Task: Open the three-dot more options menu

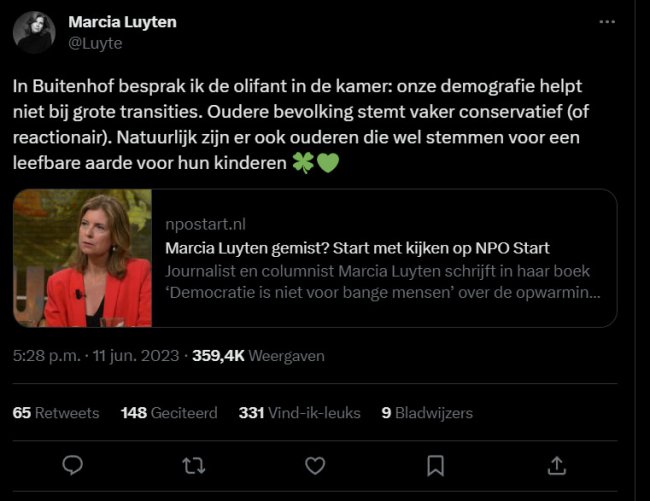Action: click(x=608, y=21)
